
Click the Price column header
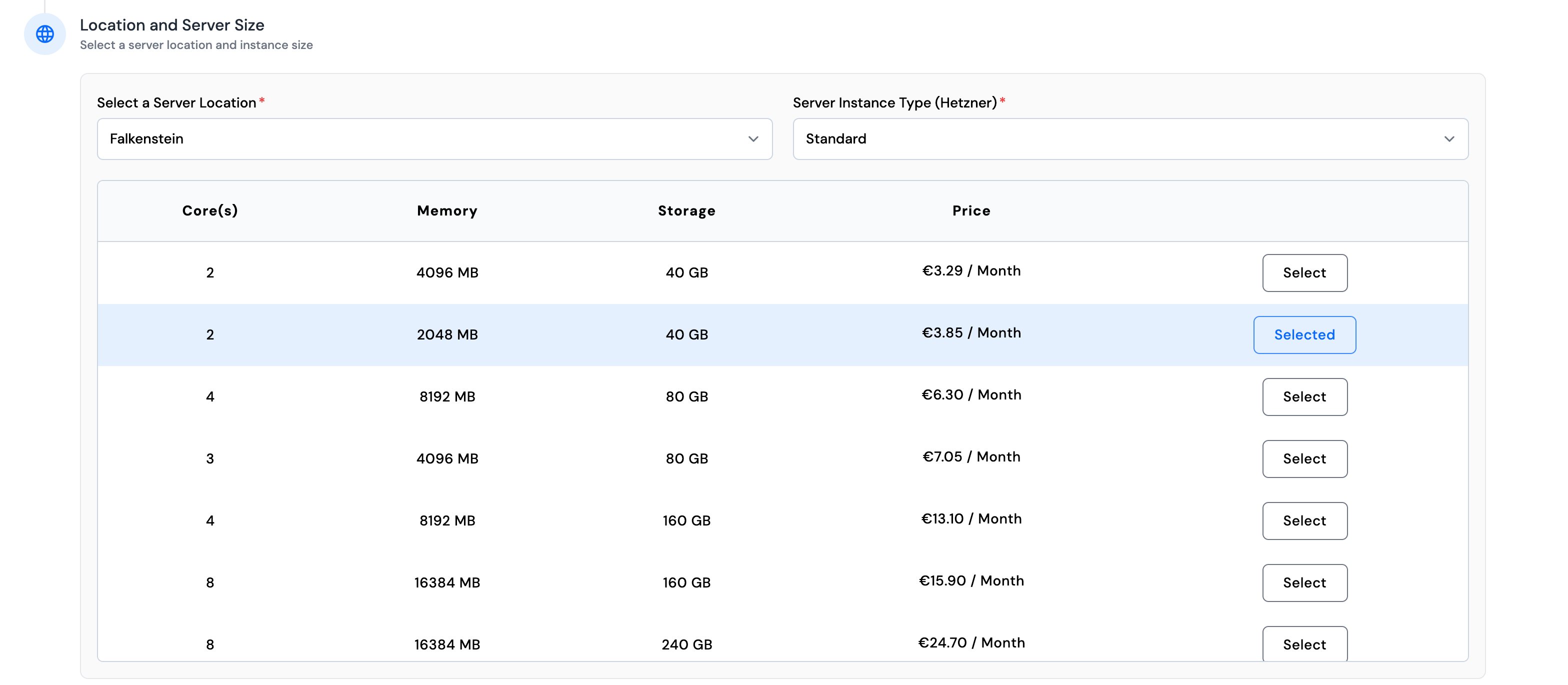tap(971, 210)
